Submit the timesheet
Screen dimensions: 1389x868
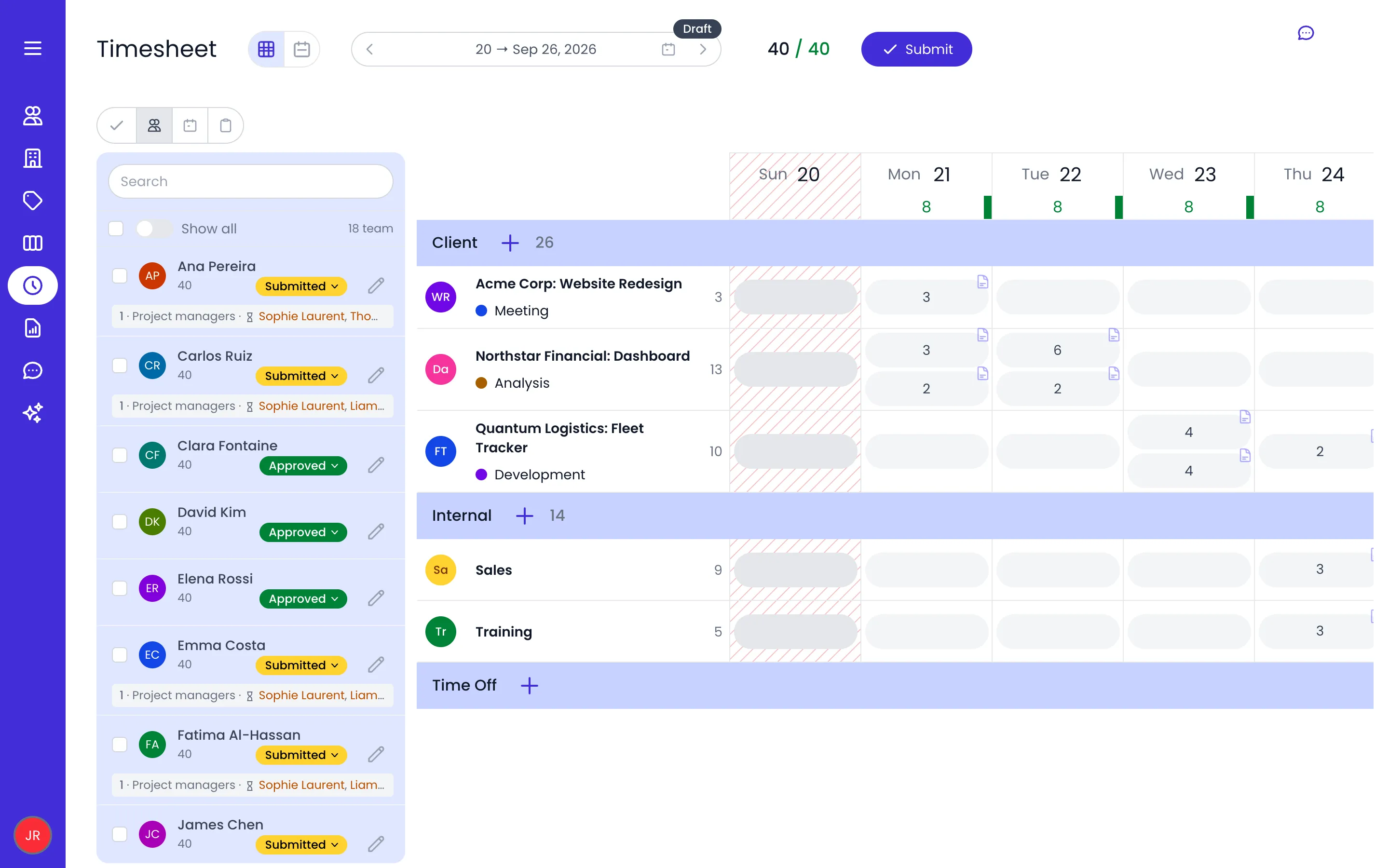click(916, 49)
